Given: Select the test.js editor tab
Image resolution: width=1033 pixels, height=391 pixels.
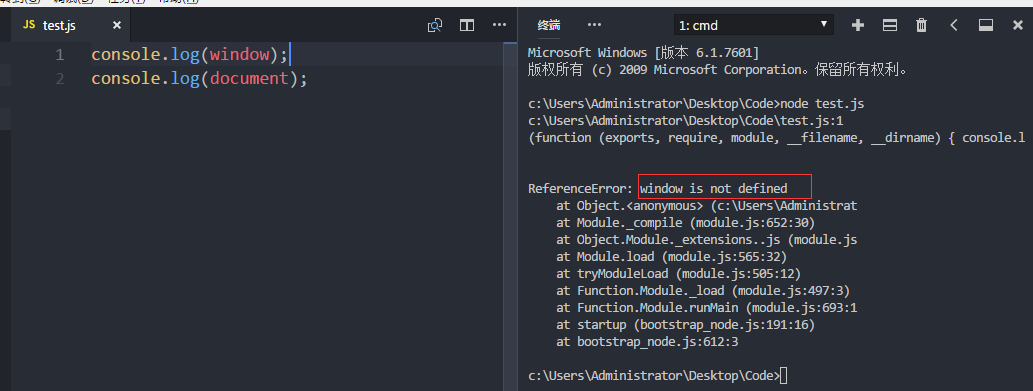Looking at the screenshot, I should (x=70, y=25).
